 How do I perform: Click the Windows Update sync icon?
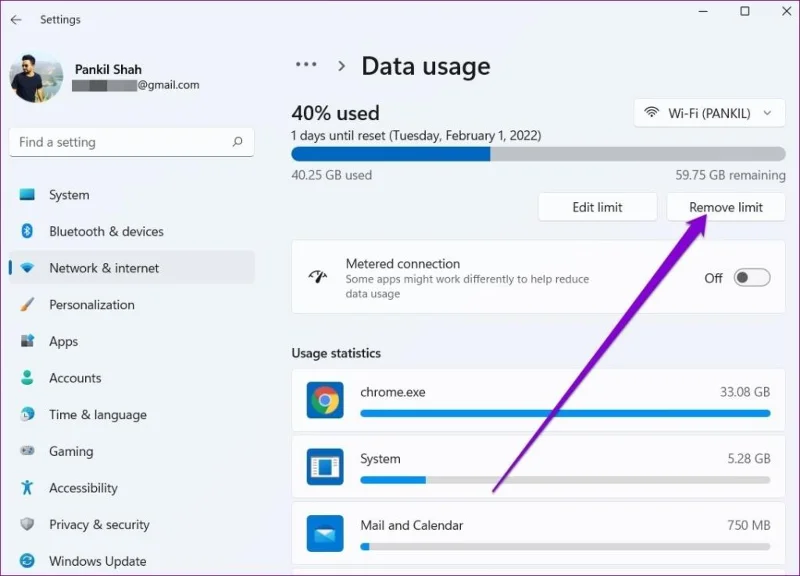[x=27, y=561]
